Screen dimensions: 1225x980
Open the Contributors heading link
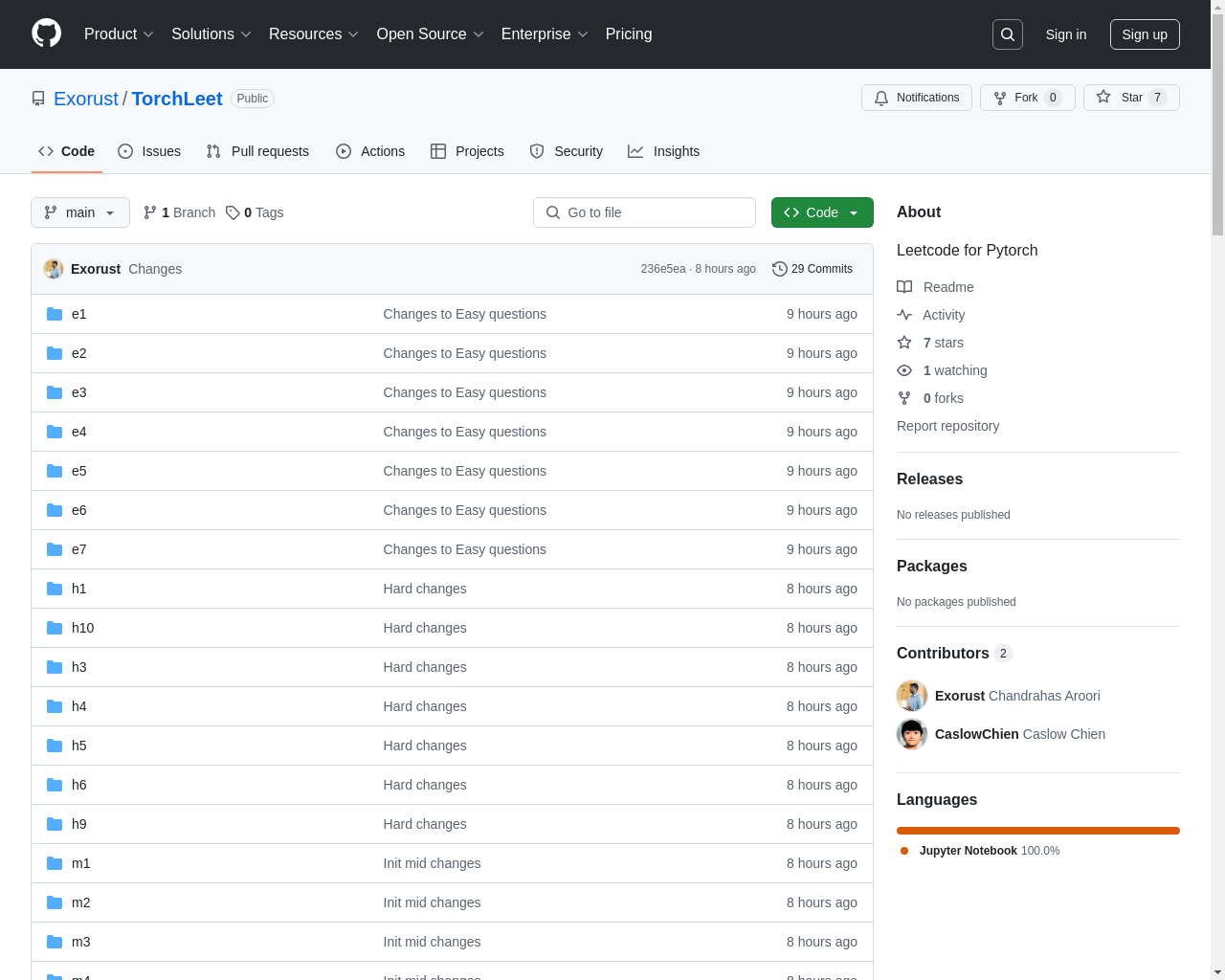954,653
